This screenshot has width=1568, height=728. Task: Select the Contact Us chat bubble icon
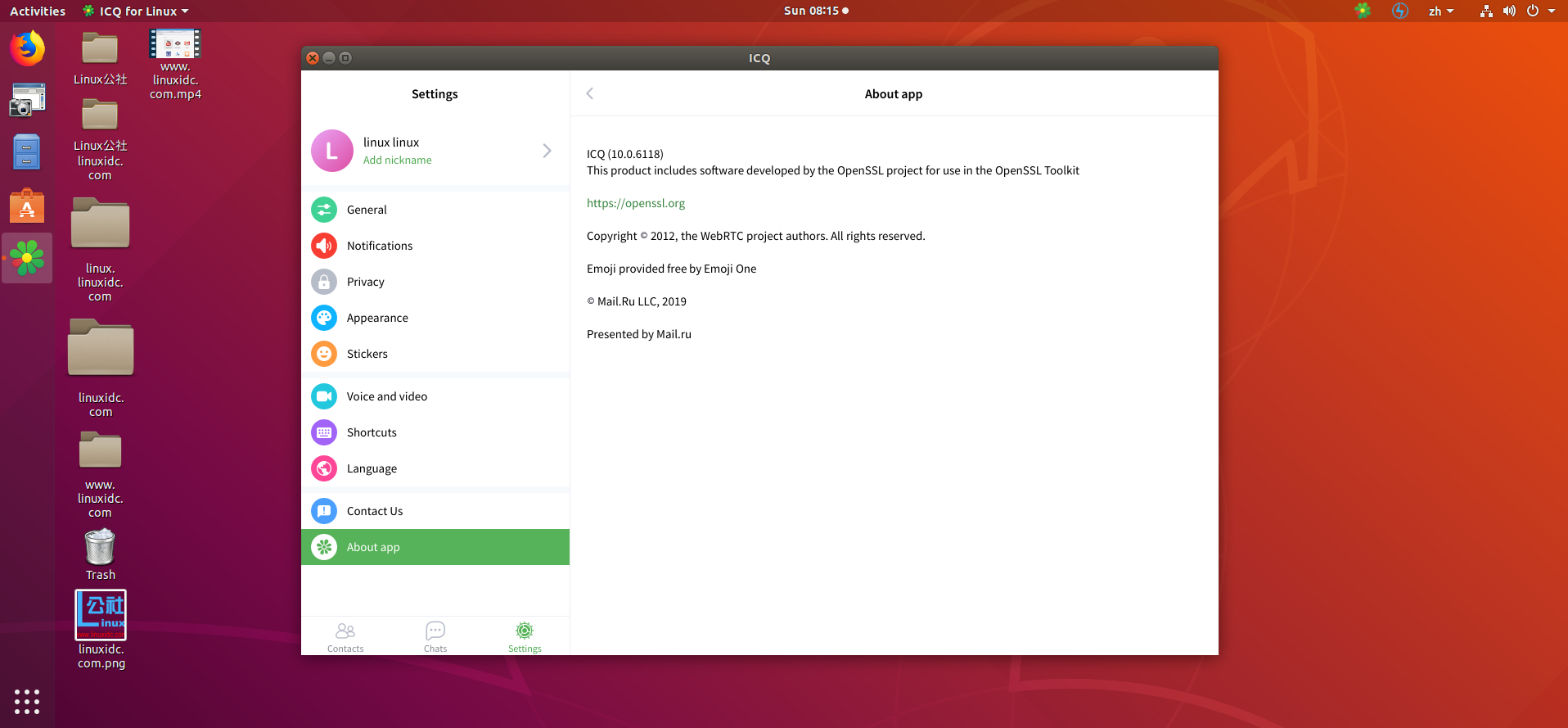[324, 511]
